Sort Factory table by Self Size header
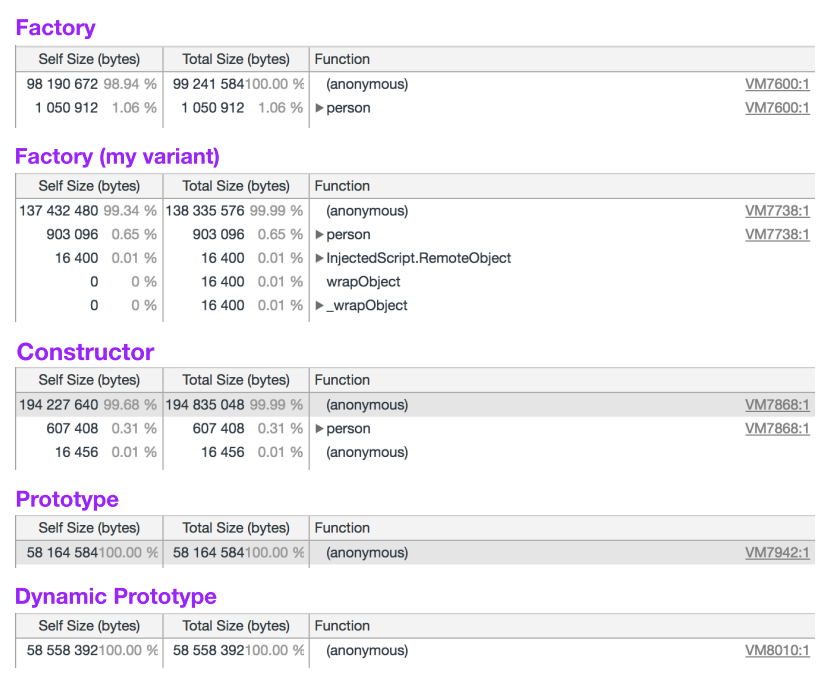The image size is (832, 685). click(x=88, y=59)
